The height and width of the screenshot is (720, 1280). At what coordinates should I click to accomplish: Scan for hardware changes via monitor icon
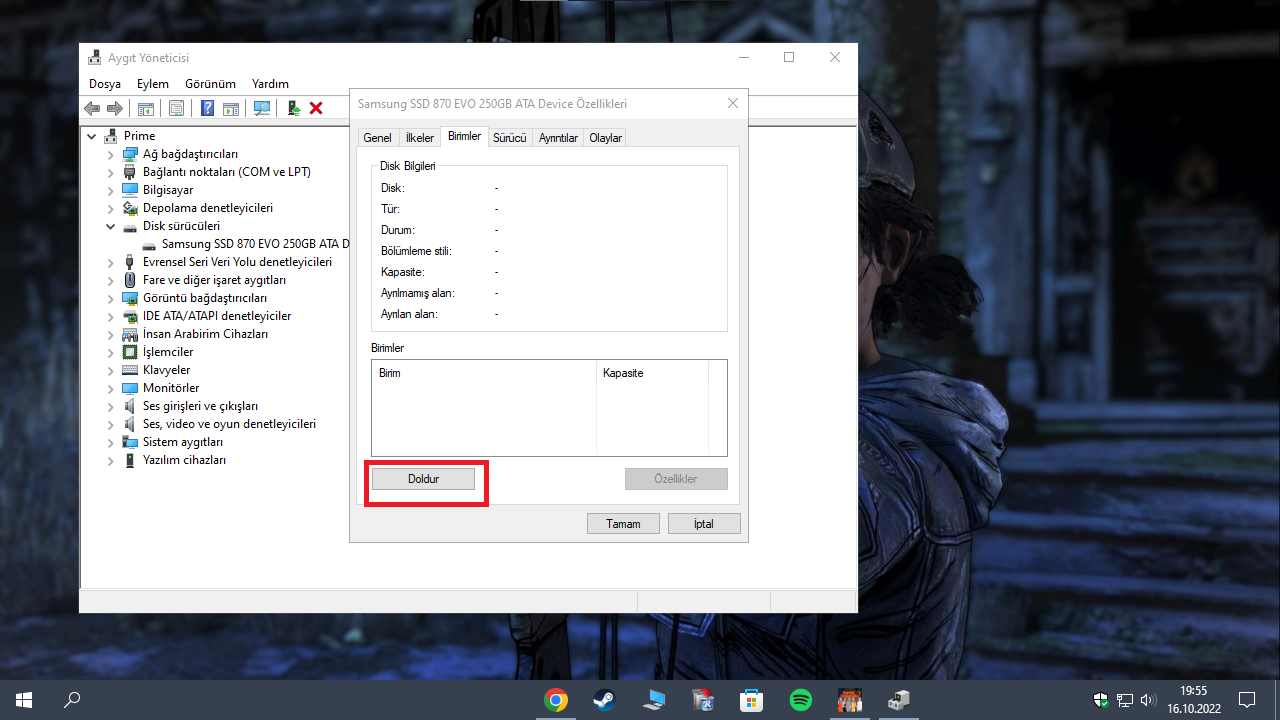262,108
